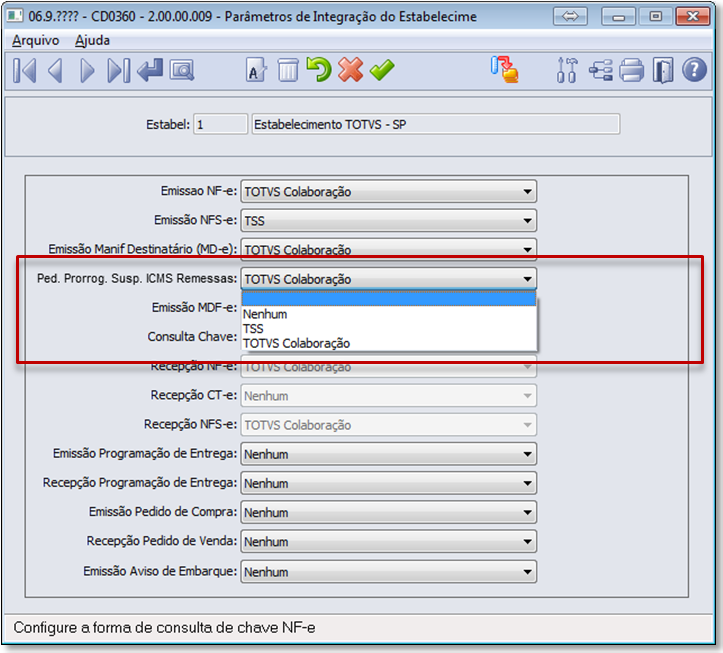Click the Estabel code field
The width and height of the screenshot is (723, 653).
[220, 125]
